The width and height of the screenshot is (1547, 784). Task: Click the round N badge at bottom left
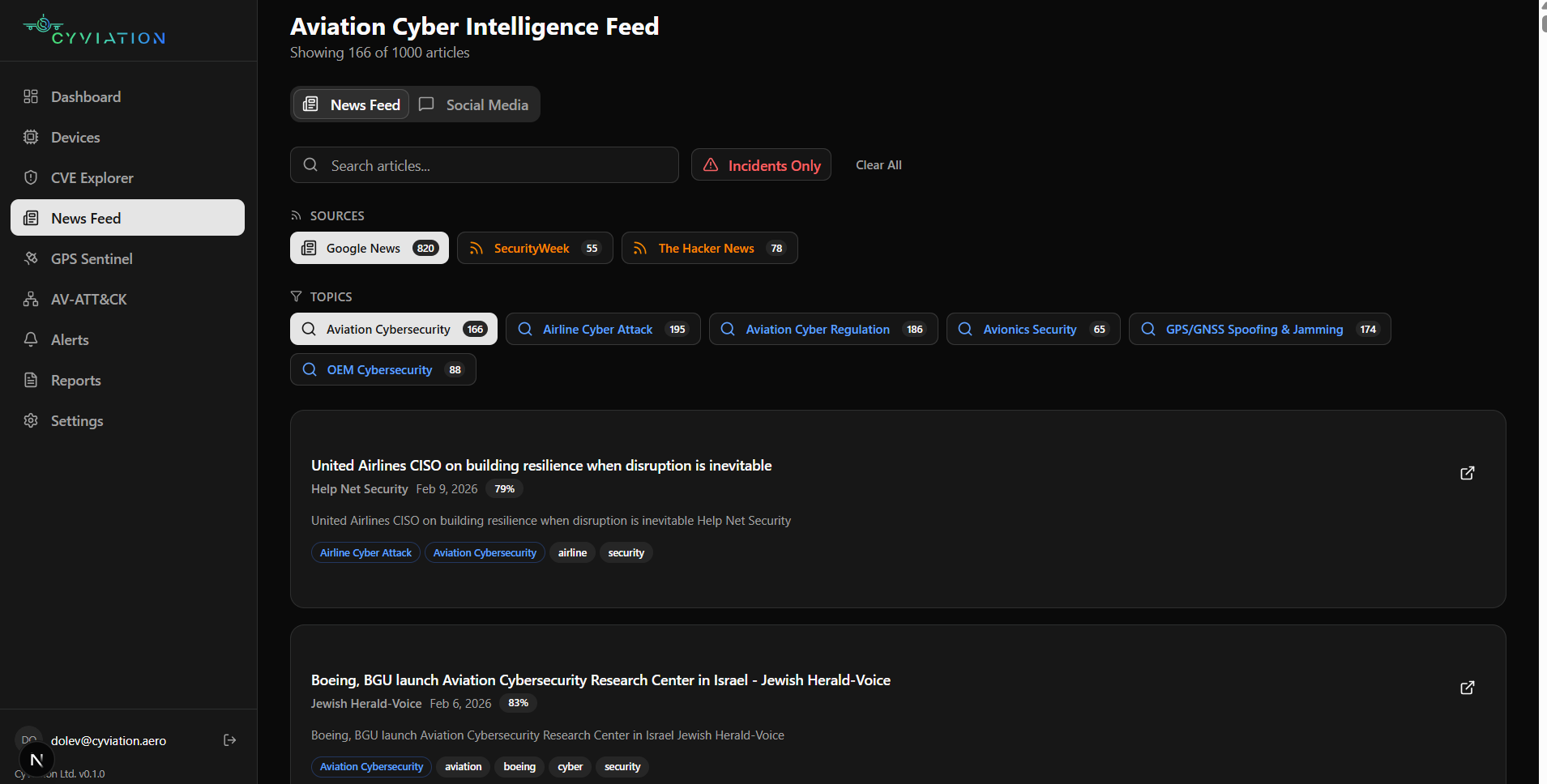pos(36,760)
